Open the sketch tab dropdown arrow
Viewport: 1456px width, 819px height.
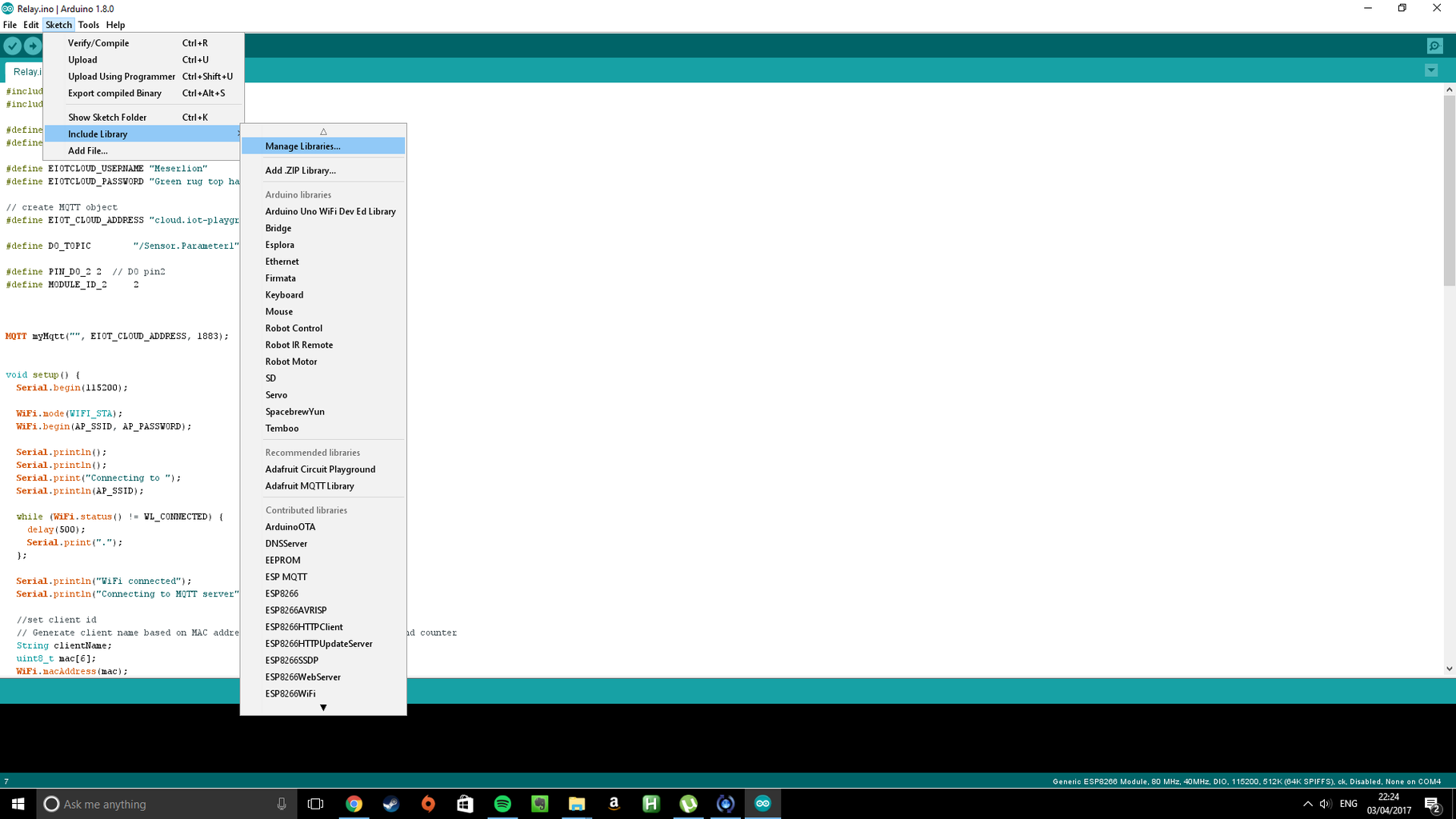coord(1431,70)
